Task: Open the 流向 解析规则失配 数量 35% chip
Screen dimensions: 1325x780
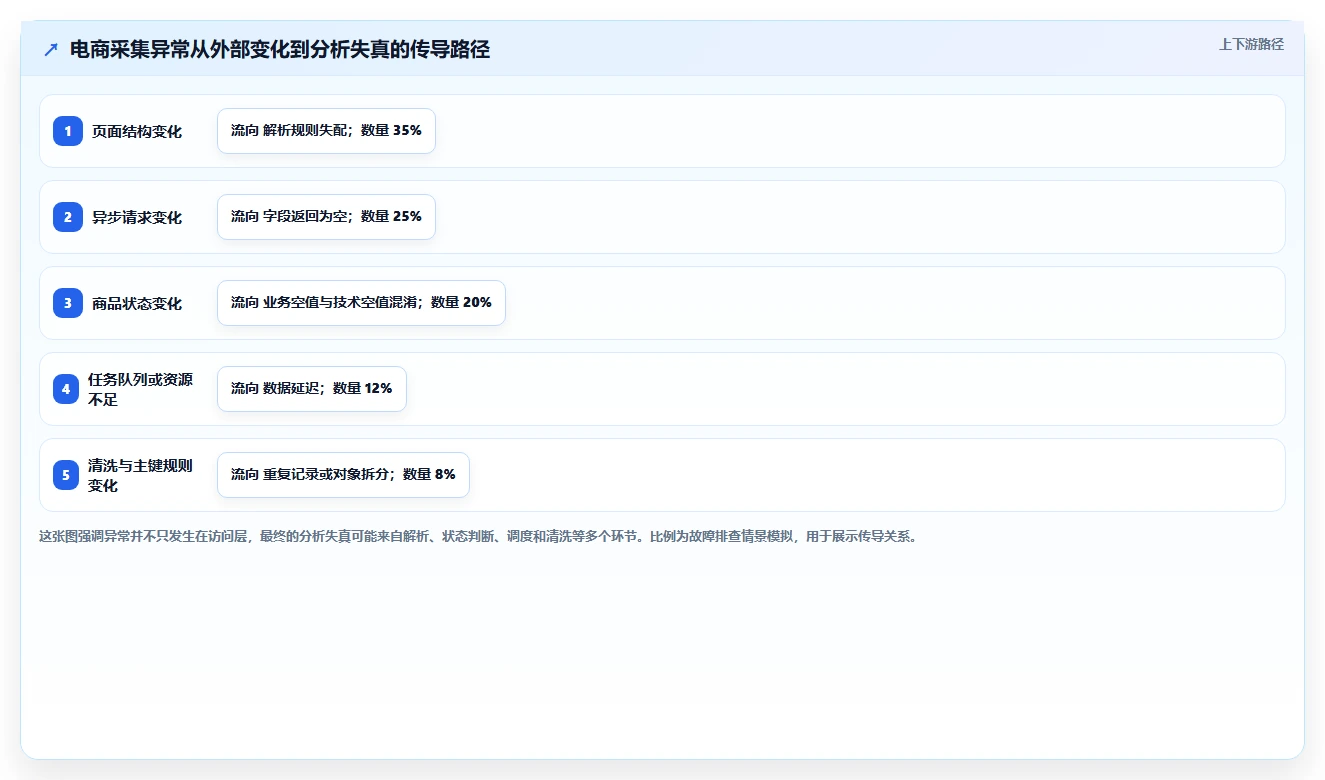Action: pyautogui.click(x=326, y=131)
